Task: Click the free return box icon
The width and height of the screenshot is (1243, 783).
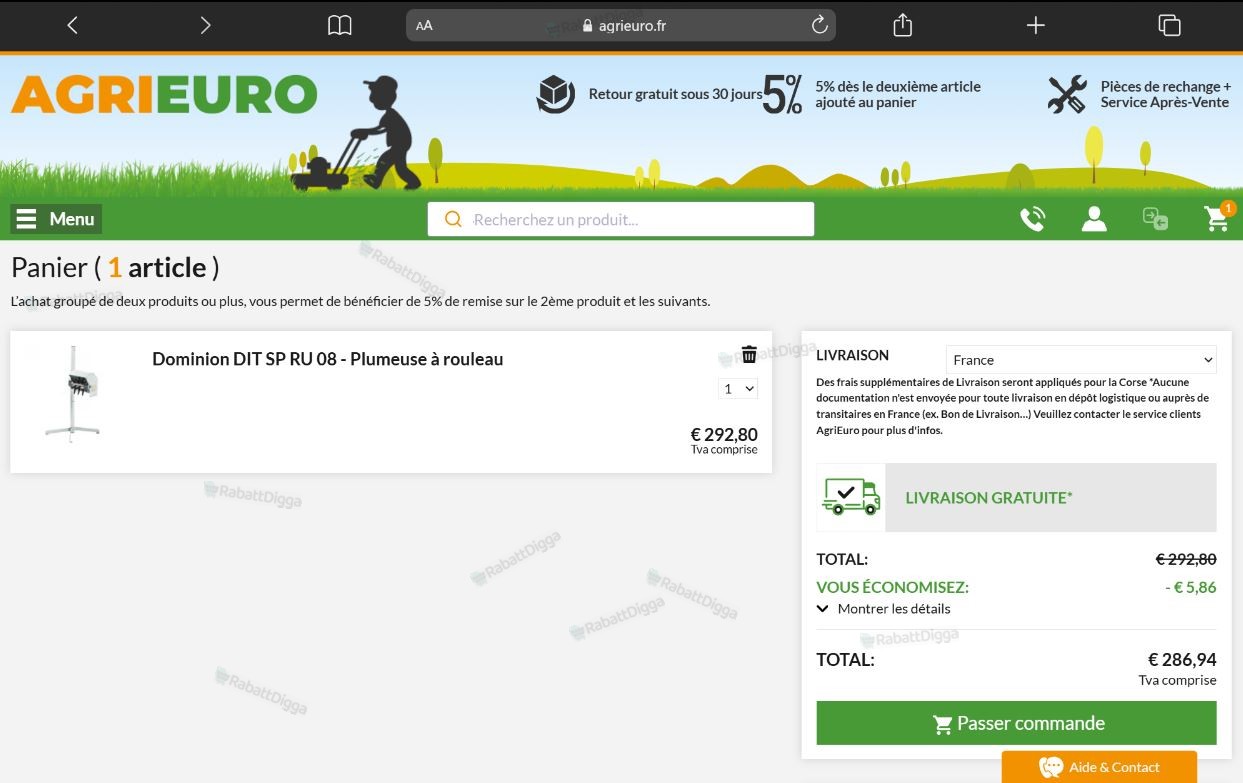Action: [556, 94]
